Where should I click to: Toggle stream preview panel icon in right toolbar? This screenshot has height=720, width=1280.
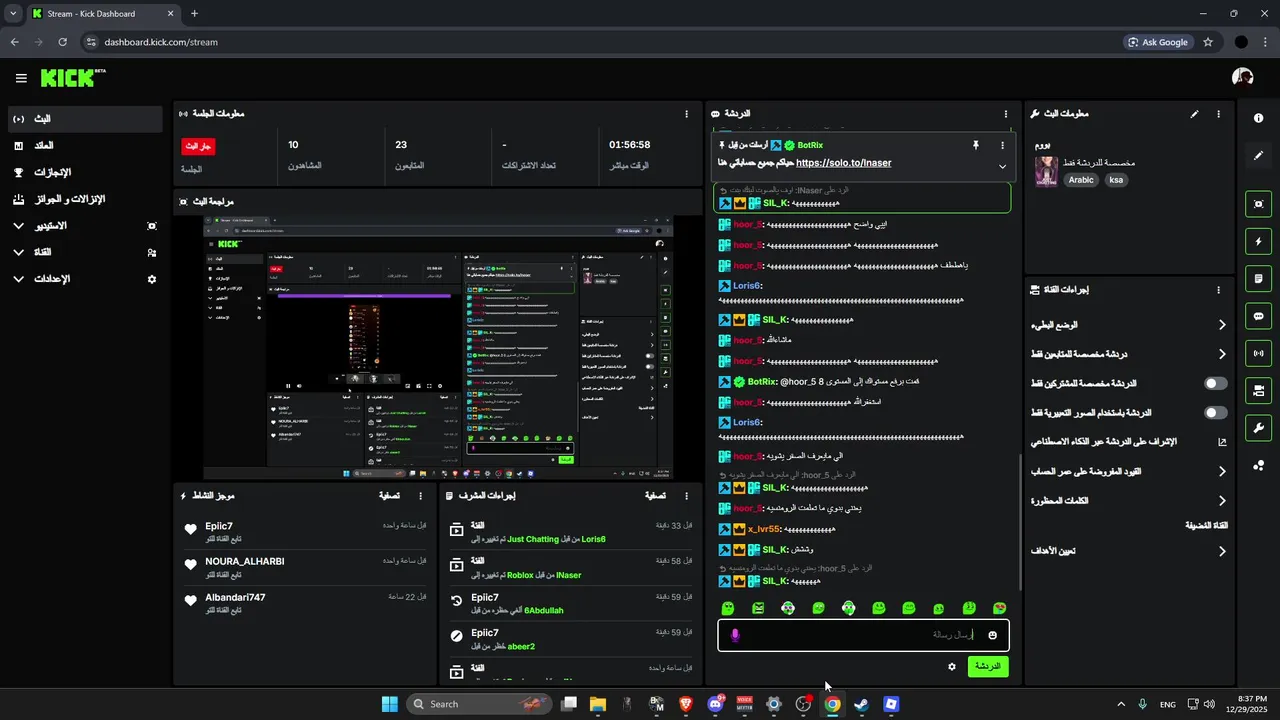click(x=1258, y=204)
